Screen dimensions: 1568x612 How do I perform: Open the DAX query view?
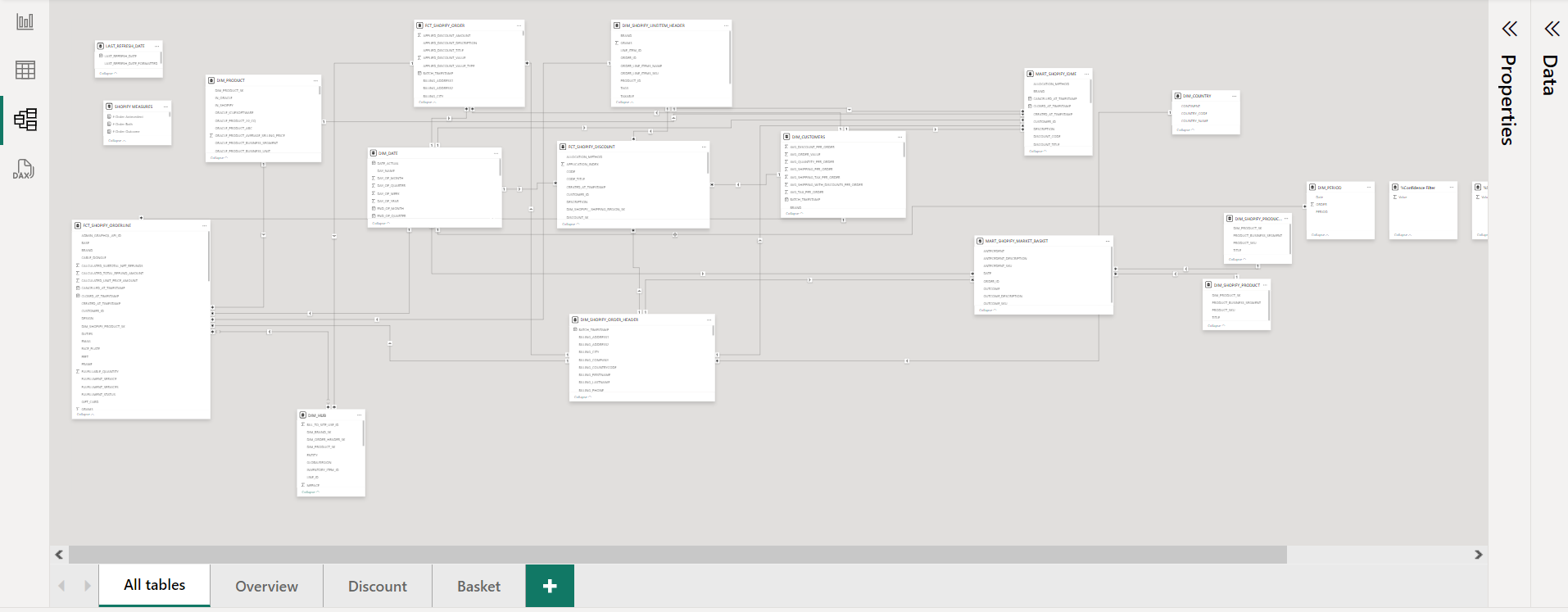(24, 170)
